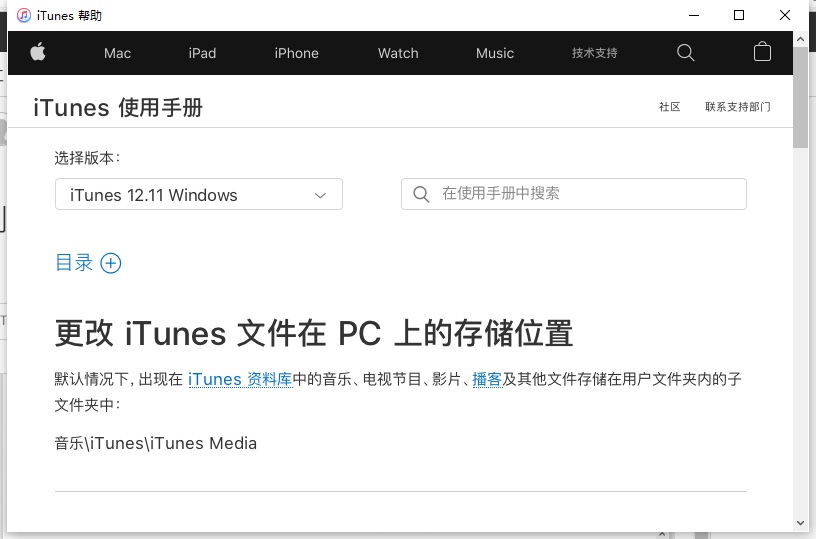Expand the 目录 plus circle icon
816x539 pixels.
(110, 263)
